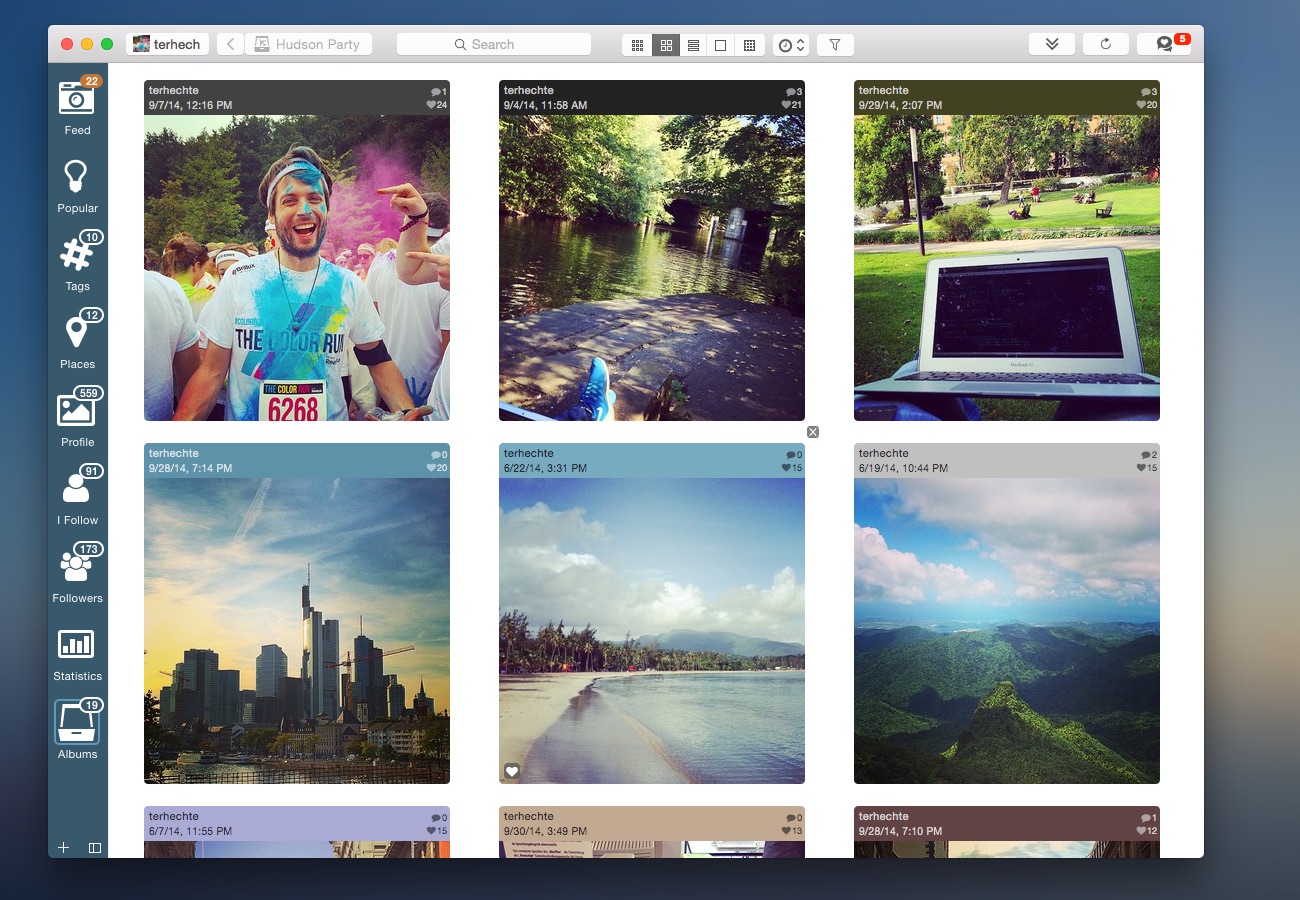Click the 6/19/14, 10:44 PM date text
Screen dimensions: 1300x900
(903, 468)
